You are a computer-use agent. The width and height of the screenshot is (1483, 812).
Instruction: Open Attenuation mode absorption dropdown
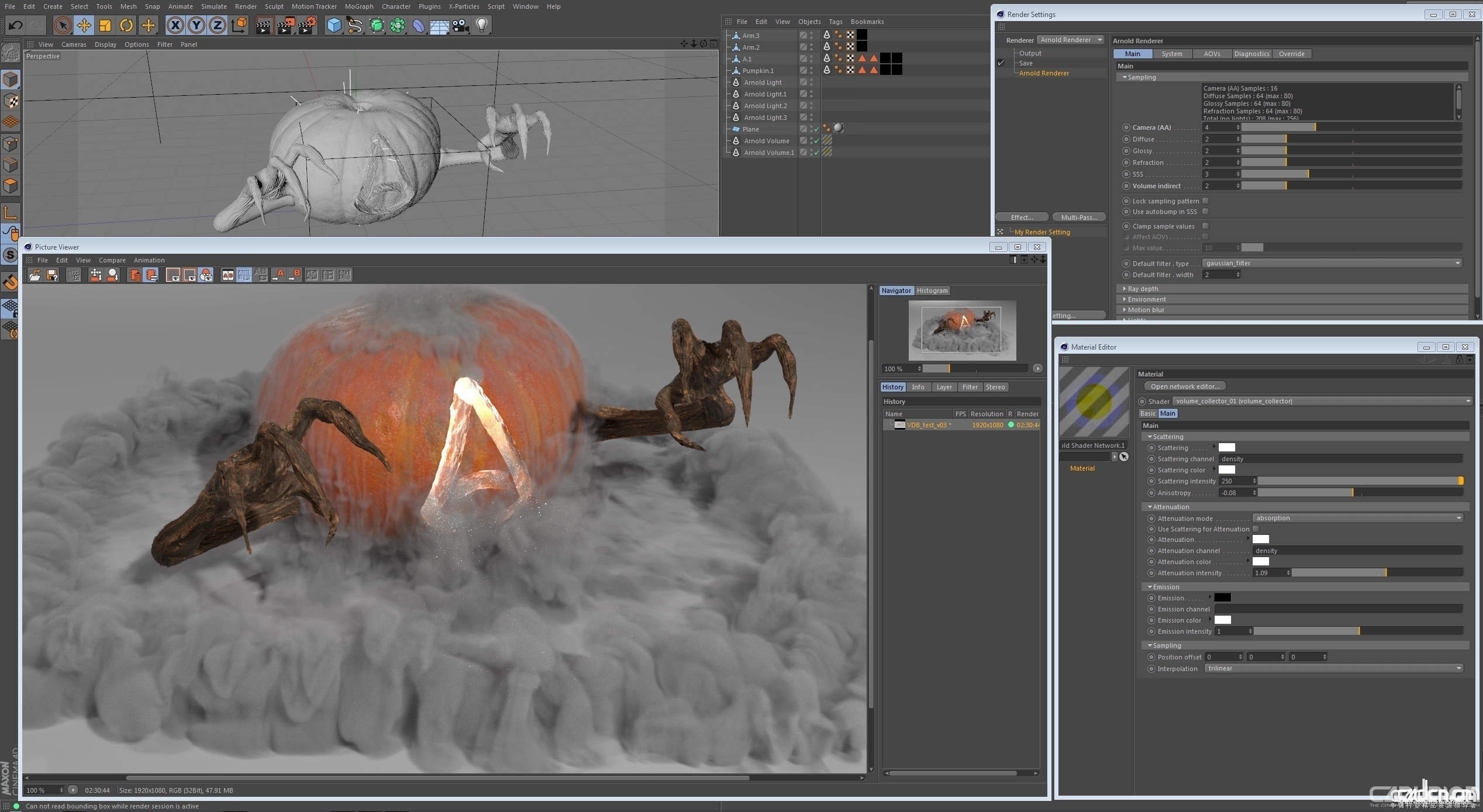(x=1358, y=518)
